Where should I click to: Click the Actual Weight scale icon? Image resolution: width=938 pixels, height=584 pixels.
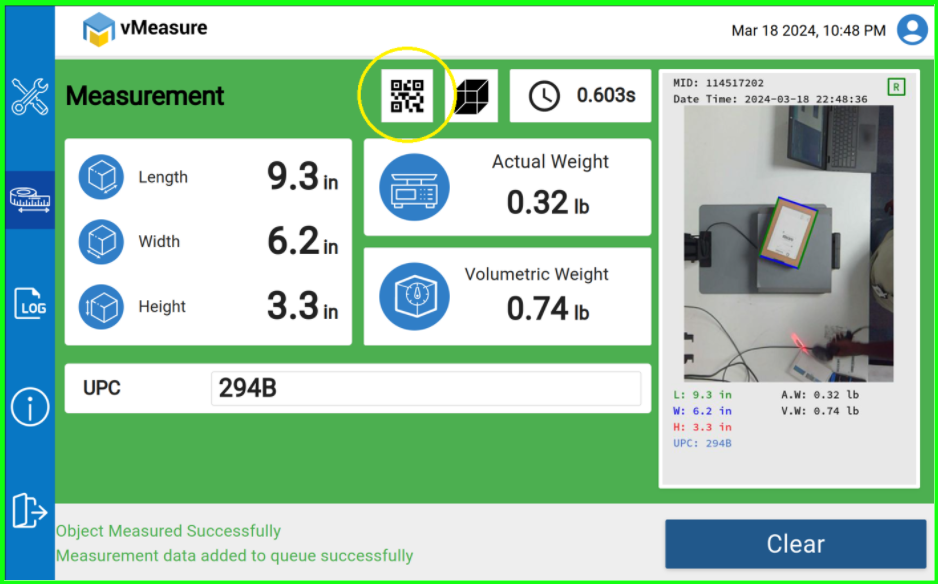coord(415,188)
